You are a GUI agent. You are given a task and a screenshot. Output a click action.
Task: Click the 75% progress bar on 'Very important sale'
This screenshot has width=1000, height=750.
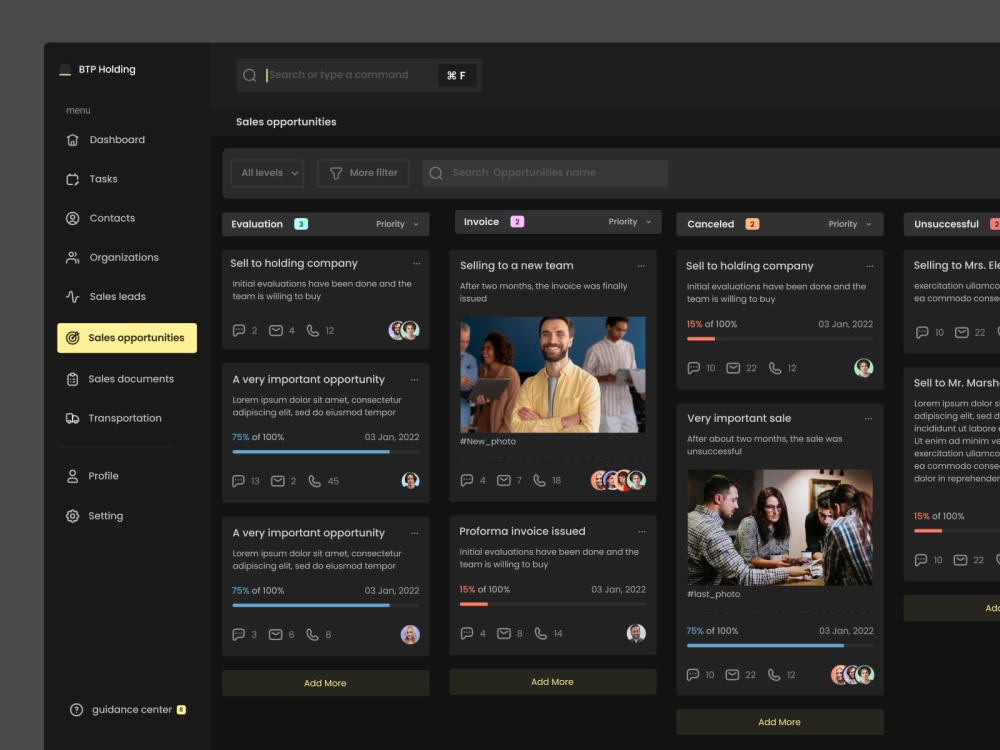tap(779, 645)
